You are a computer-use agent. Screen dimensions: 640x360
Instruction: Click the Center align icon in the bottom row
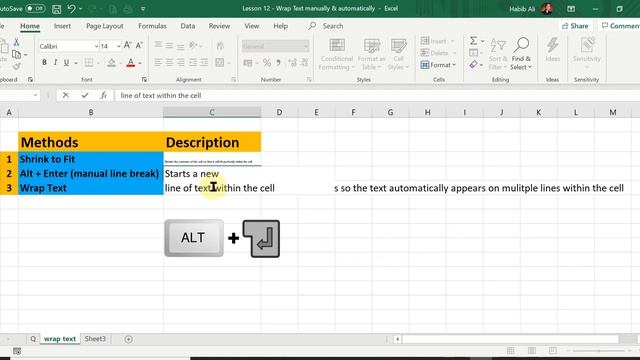tap(169, 63)
